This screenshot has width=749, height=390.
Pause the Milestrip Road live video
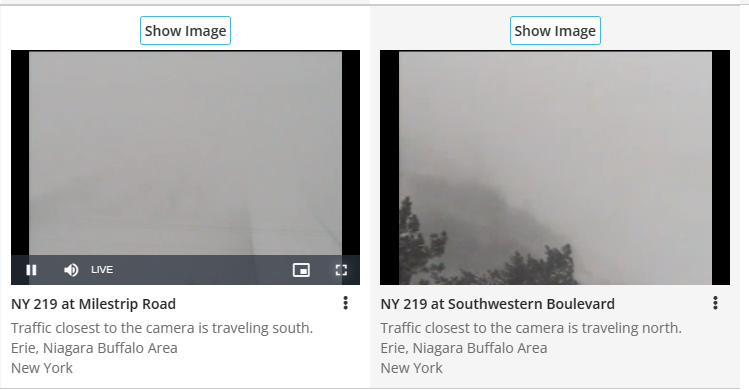click(x=32, y=270)
